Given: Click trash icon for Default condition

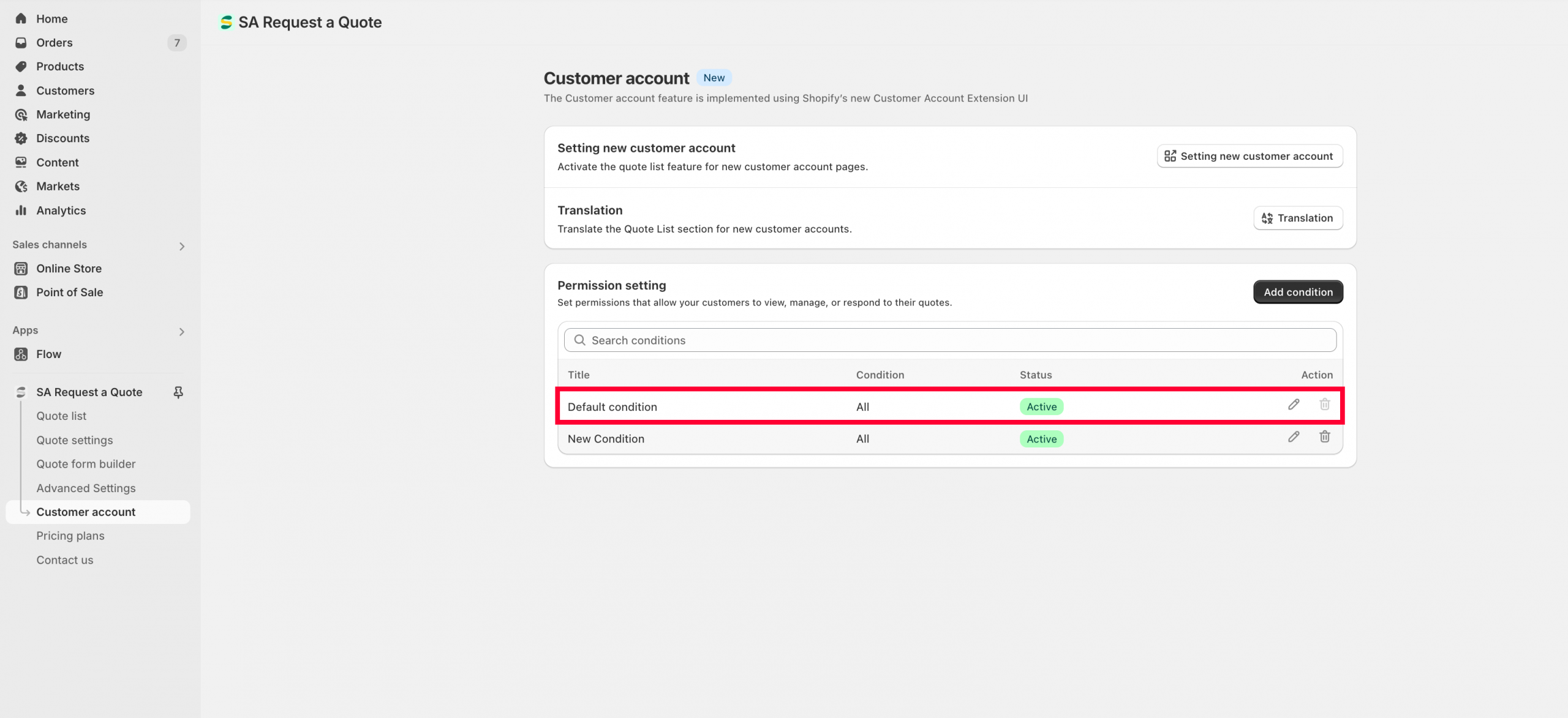Looking at the screenshot, I should 1325,404.
